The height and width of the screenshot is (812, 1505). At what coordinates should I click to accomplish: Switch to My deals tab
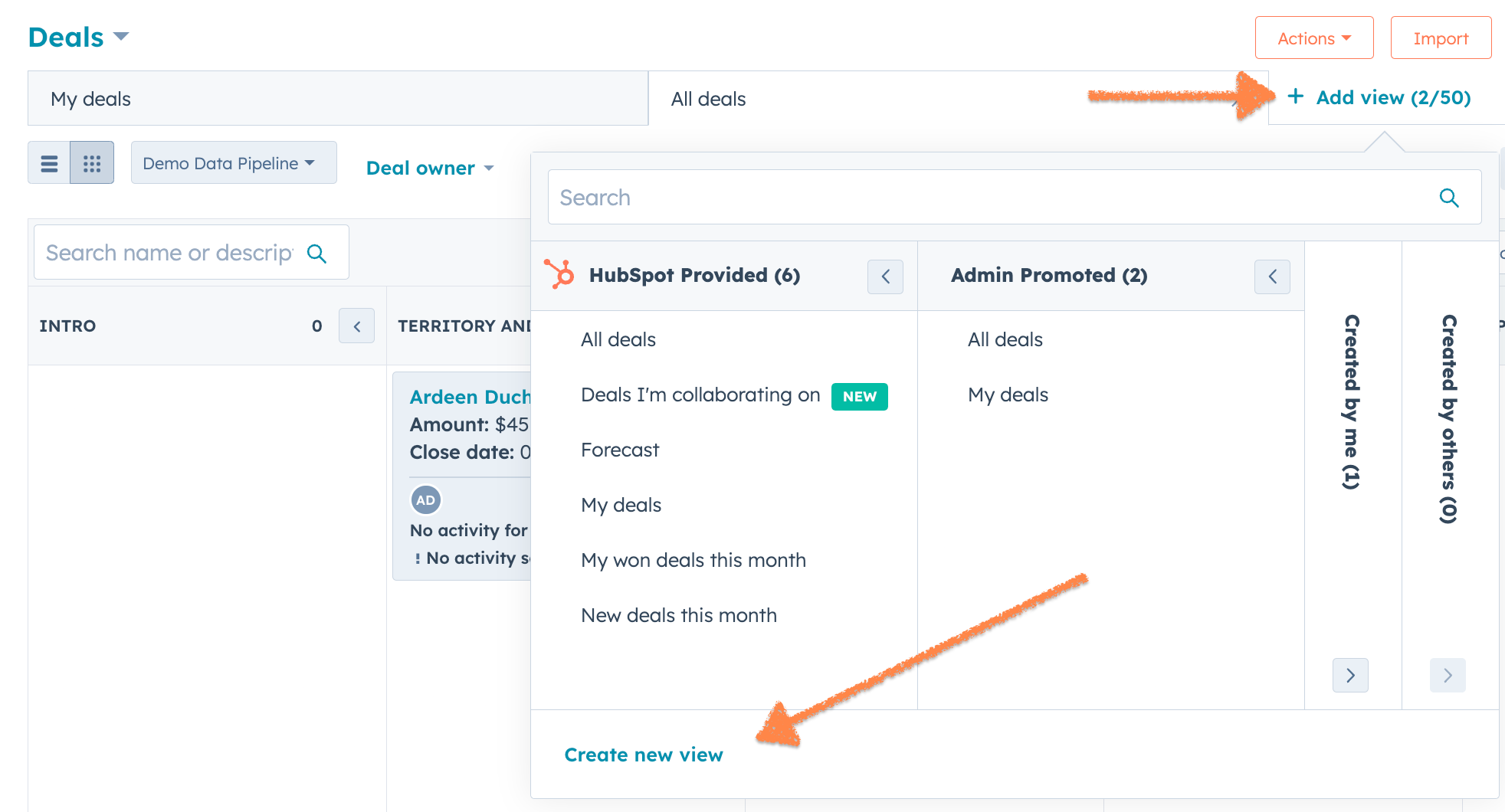338,99
